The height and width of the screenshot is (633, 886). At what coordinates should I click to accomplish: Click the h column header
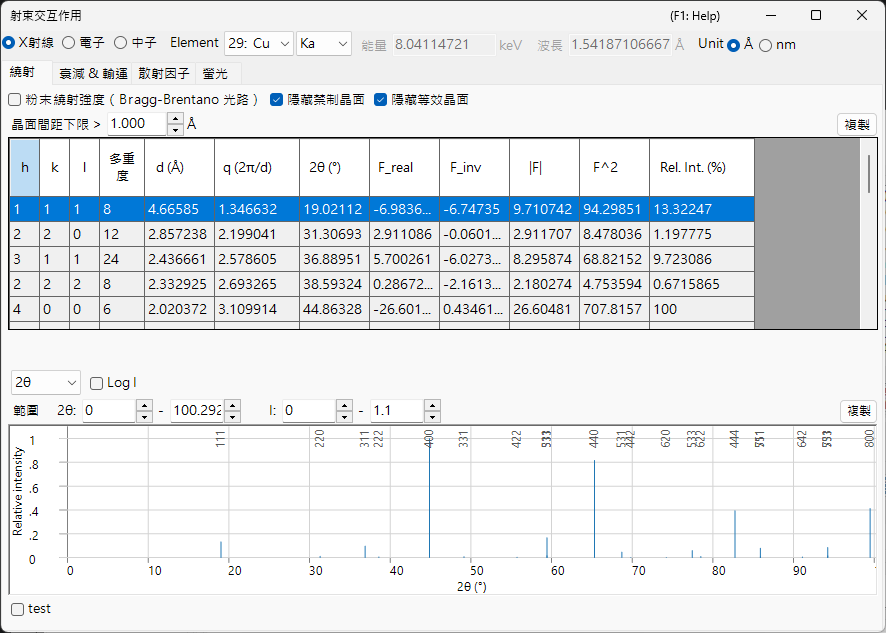click(24, 168)
